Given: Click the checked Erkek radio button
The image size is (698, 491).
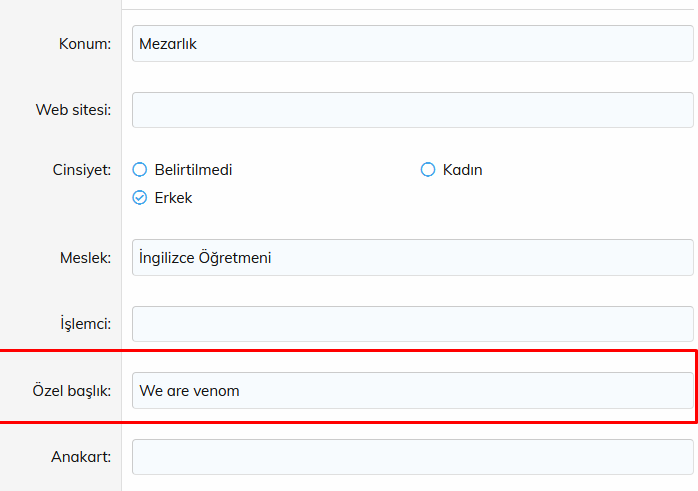Looking at the screenshot, I should 140,198.
